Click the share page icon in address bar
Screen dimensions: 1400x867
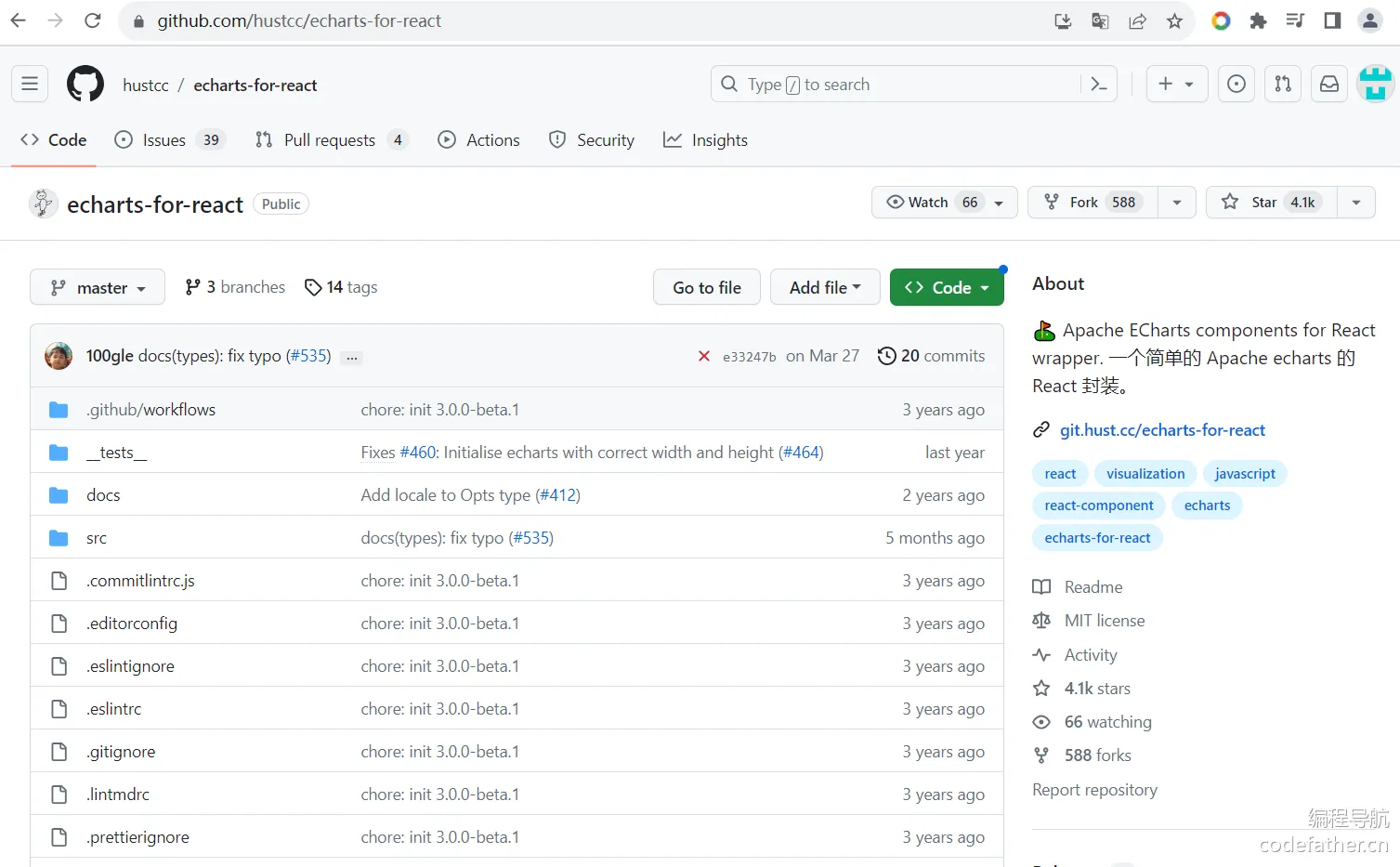click(x=1137, y=20)
